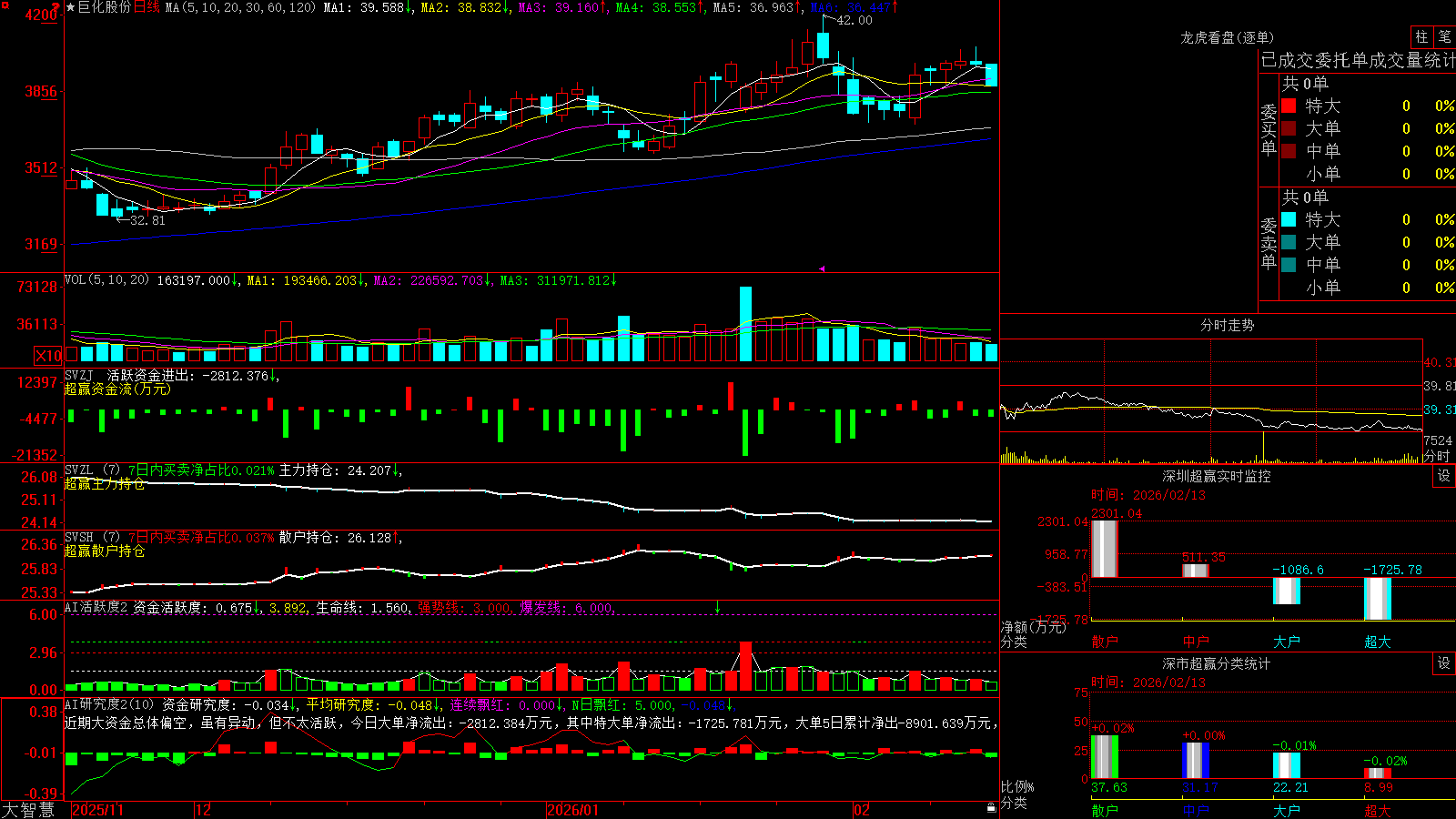Click the 12 month marker on timeline
This screenshot has width=1456, height=819.
(x=203, y=810)
